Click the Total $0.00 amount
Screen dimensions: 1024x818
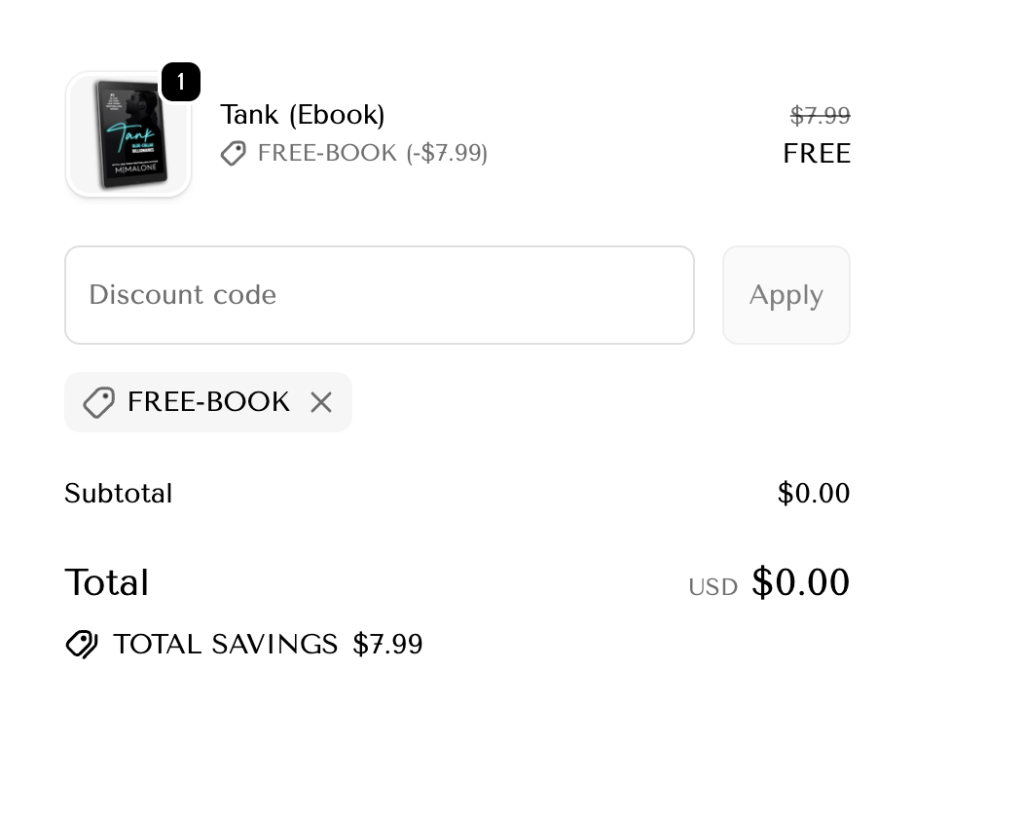click(800, 582)
